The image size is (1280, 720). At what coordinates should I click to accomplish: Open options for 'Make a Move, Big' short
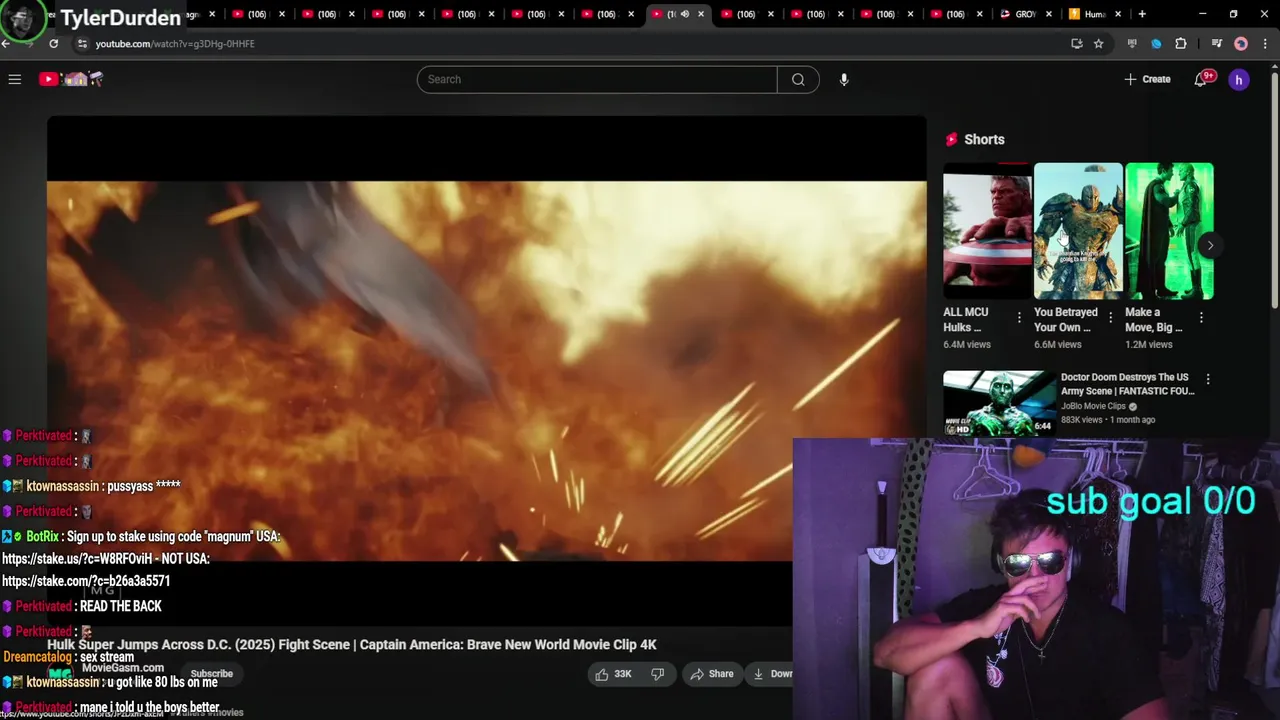pyautogui.click(x=1201, y=317)
